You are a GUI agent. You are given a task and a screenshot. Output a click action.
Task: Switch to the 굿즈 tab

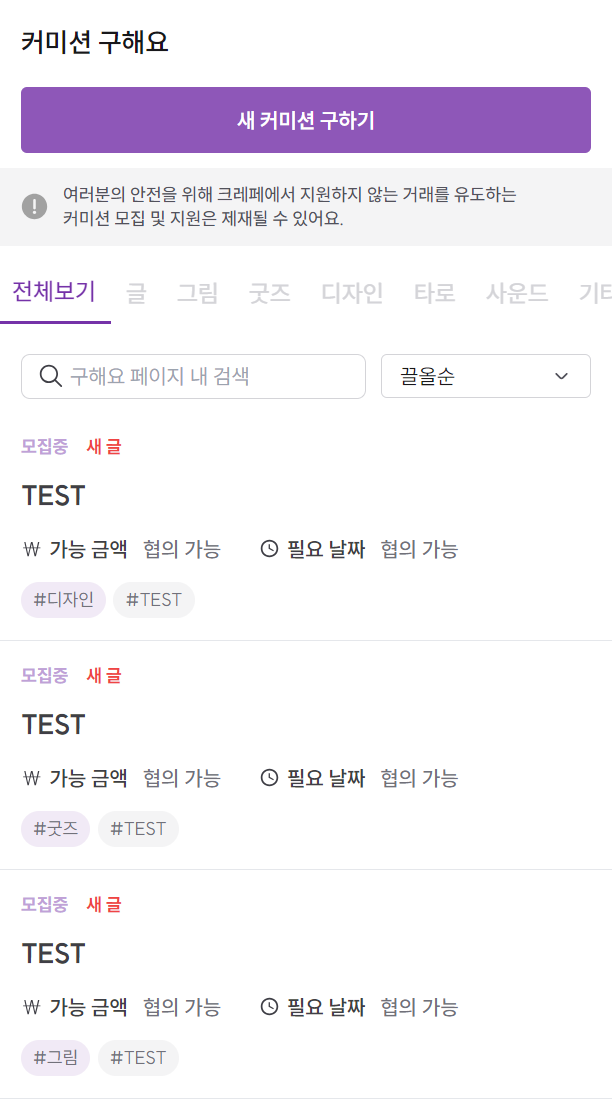coord(270,293)
